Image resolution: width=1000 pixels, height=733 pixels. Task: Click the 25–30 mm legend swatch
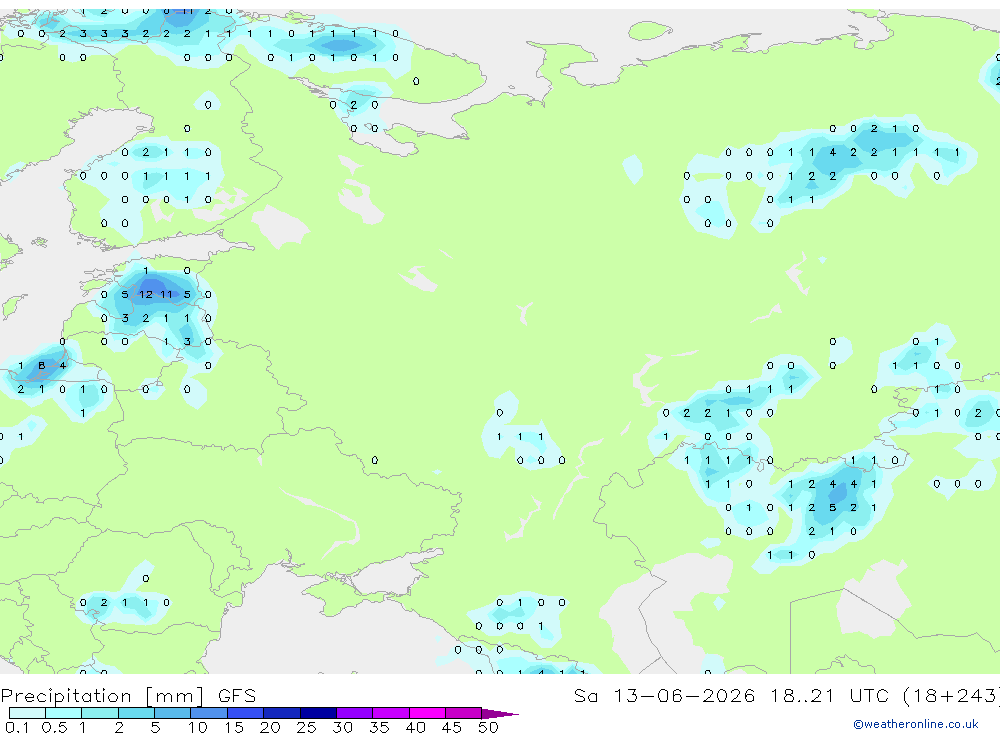(318, 713)
